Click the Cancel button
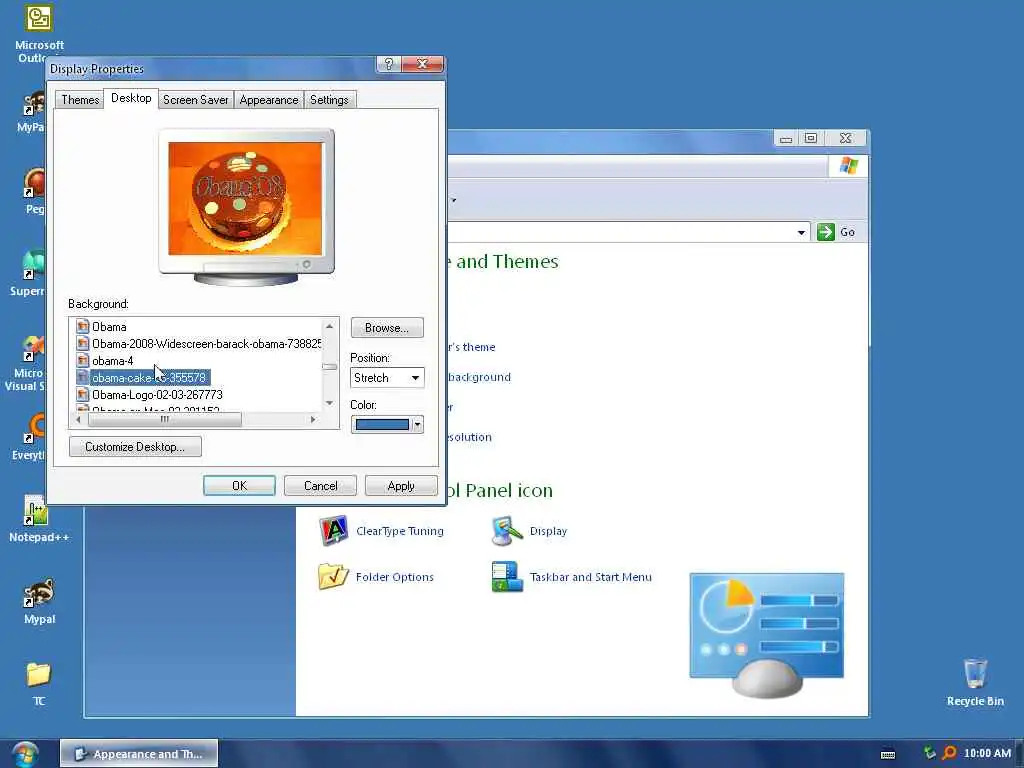 coord(320,485)
